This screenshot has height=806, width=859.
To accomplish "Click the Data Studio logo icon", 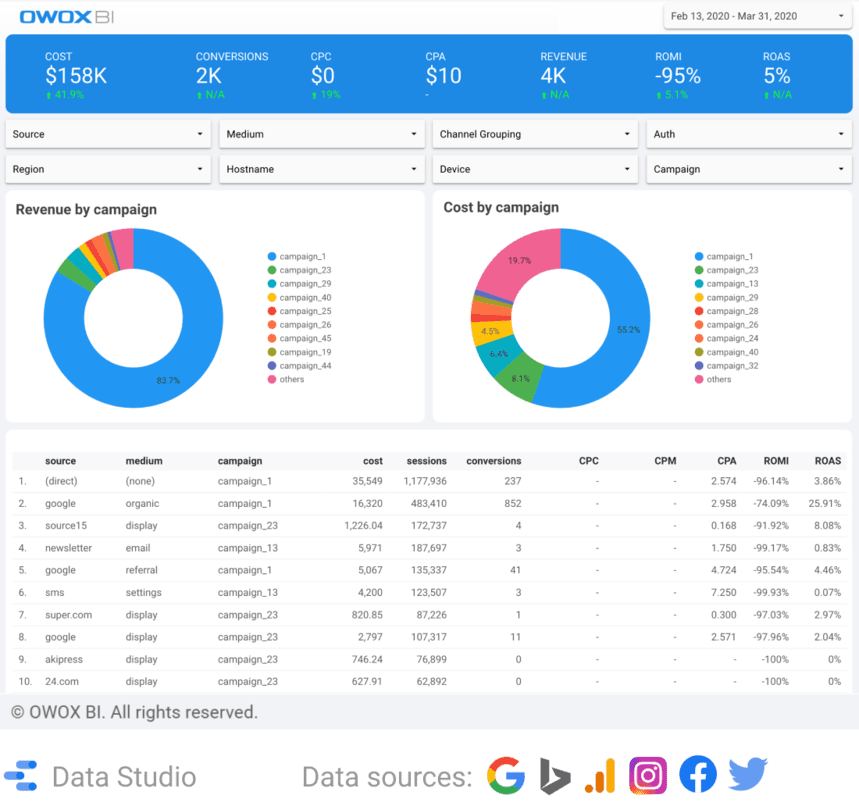I will click(21, 776).
